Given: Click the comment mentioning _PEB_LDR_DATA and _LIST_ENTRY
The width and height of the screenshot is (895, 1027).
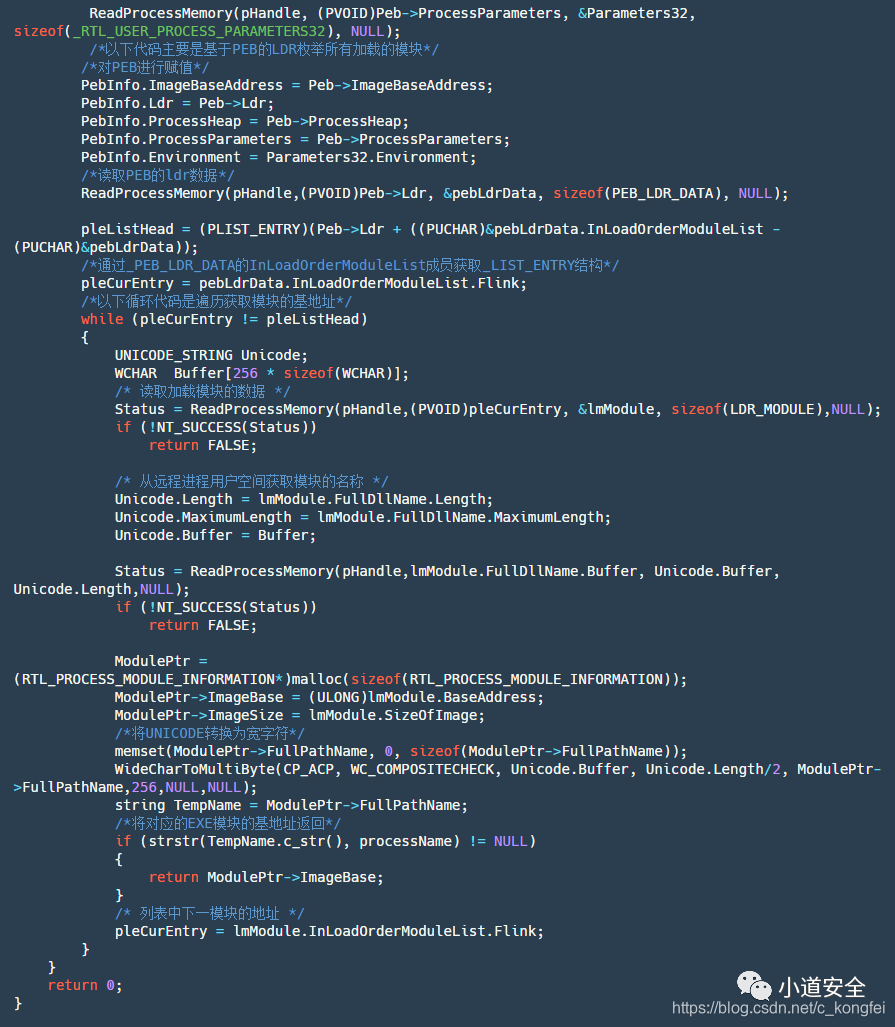Looking at the screenshot, I should [350, 265].
